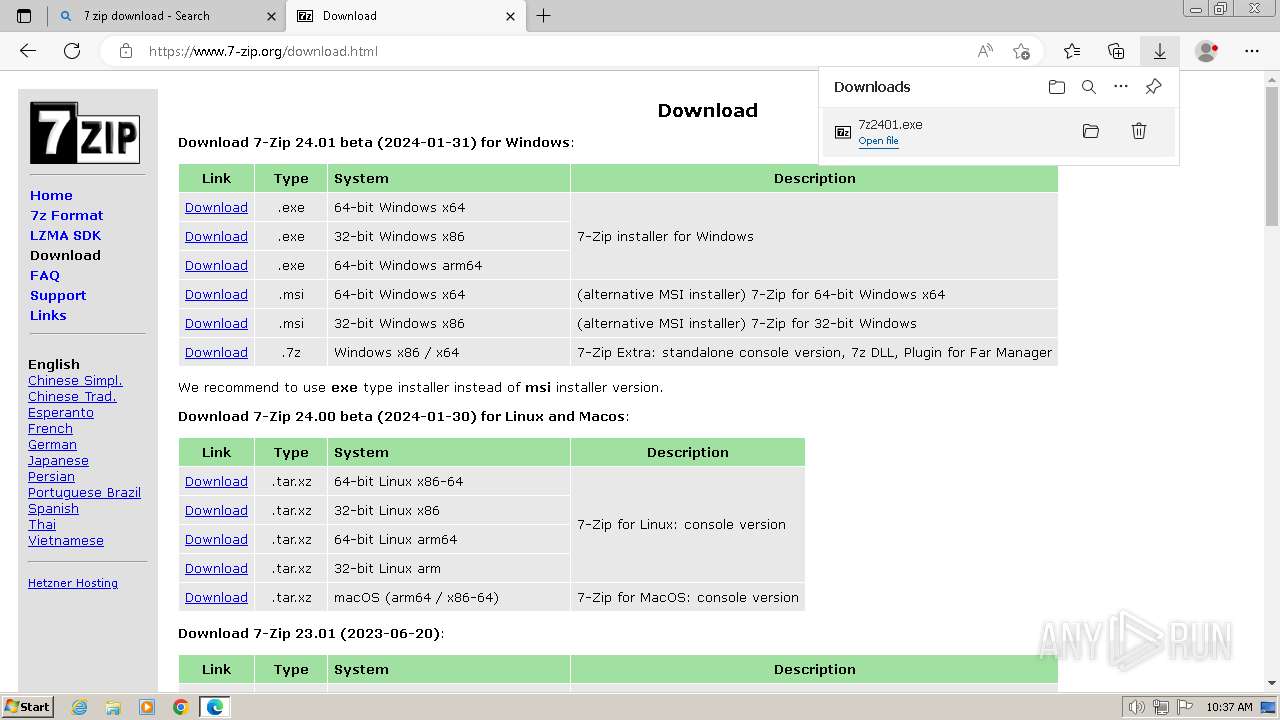This screenshot has width=1280, height=720.
Task: Launch Internet Explorer from taskbar
Action: (x=79, y=707)
